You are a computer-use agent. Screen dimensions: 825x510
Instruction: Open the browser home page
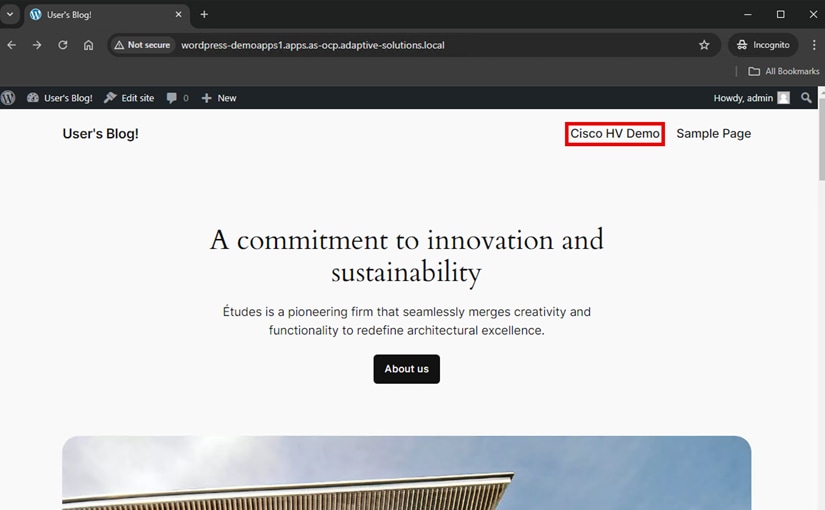pos(88,45)
